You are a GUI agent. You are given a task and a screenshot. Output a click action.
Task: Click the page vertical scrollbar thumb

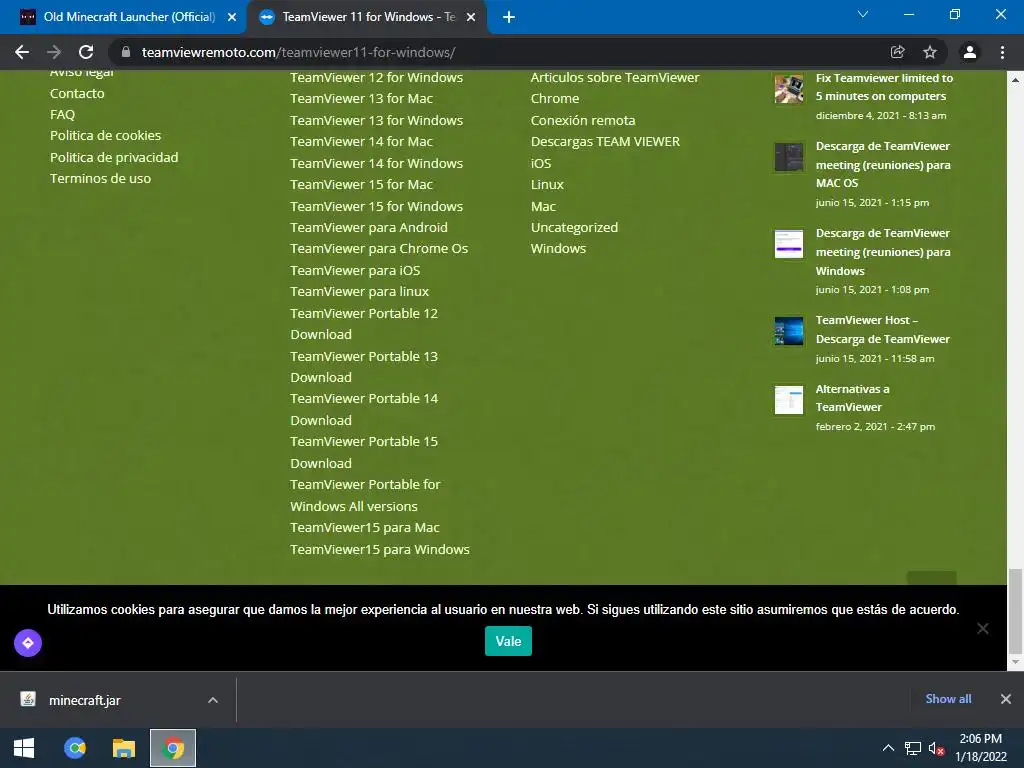click(1015, 611)
